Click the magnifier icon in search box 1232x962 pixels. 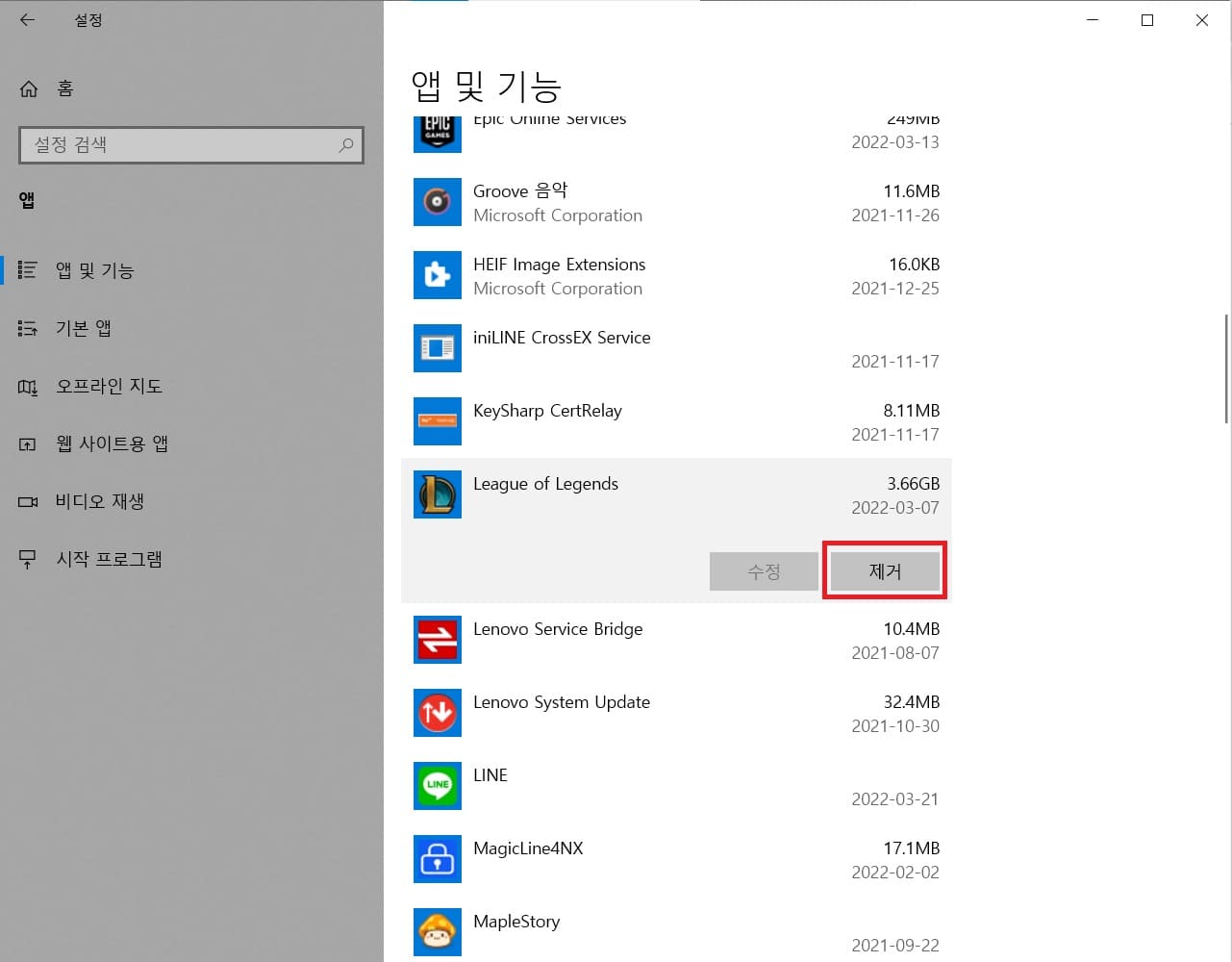click(x=345, y=145)
